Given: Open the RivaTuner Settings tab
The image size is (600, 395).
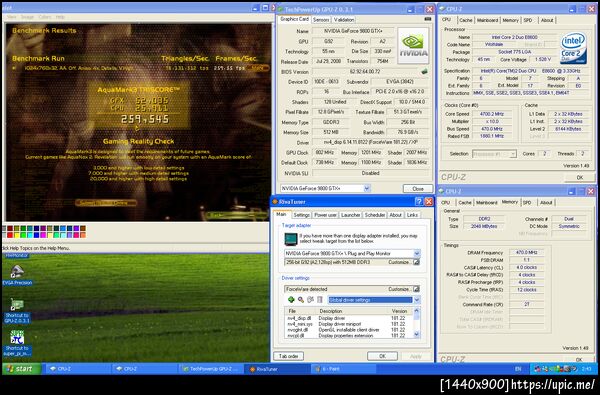Looking at the screenshot, I should [302, 215].
